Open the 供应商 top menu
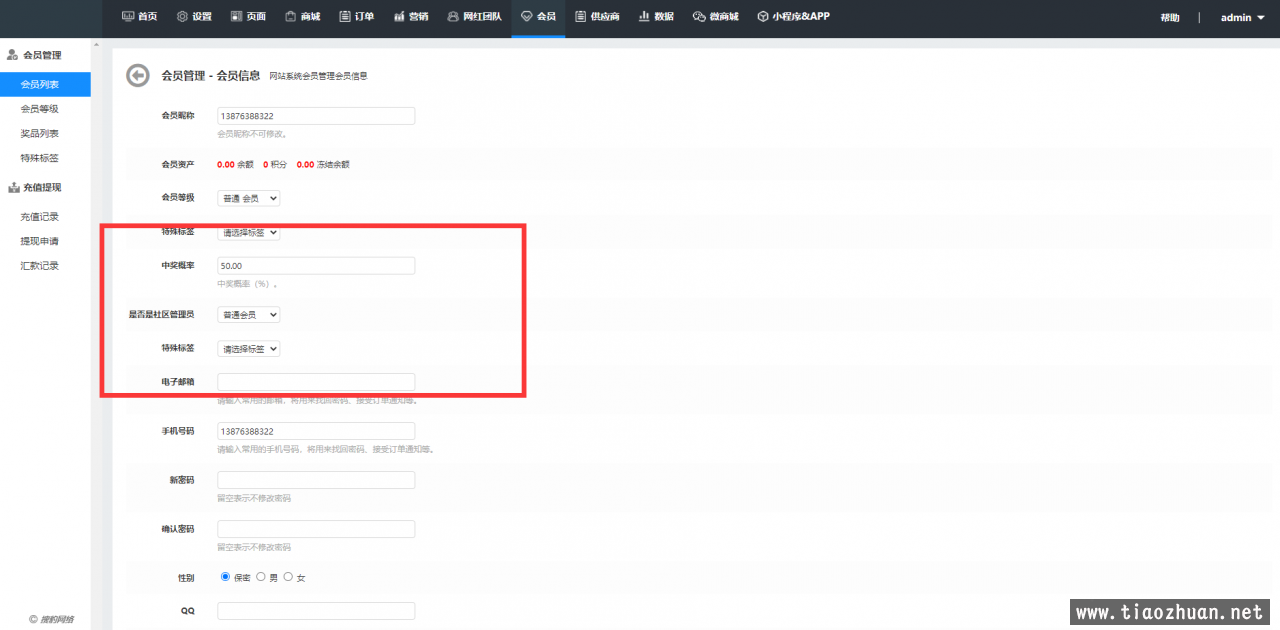Image resolution: width=1280 pixels, height=630 pixels. pyautogui.click(x=597, y=17)
